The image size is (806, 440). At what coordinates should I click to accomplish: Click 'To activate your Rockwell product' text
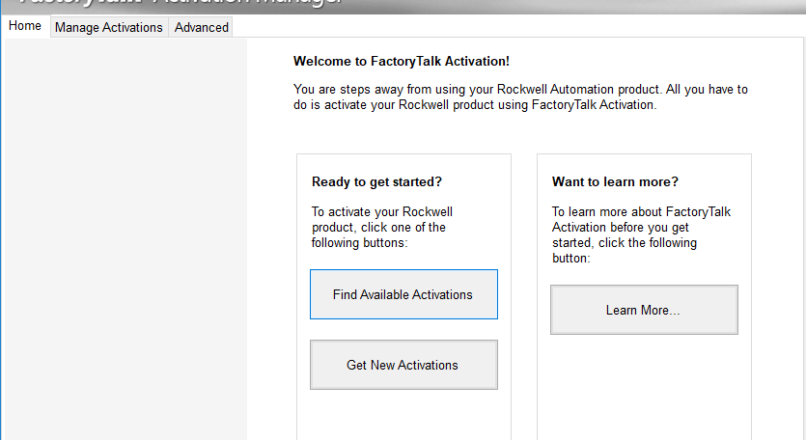tap(382, 227)
